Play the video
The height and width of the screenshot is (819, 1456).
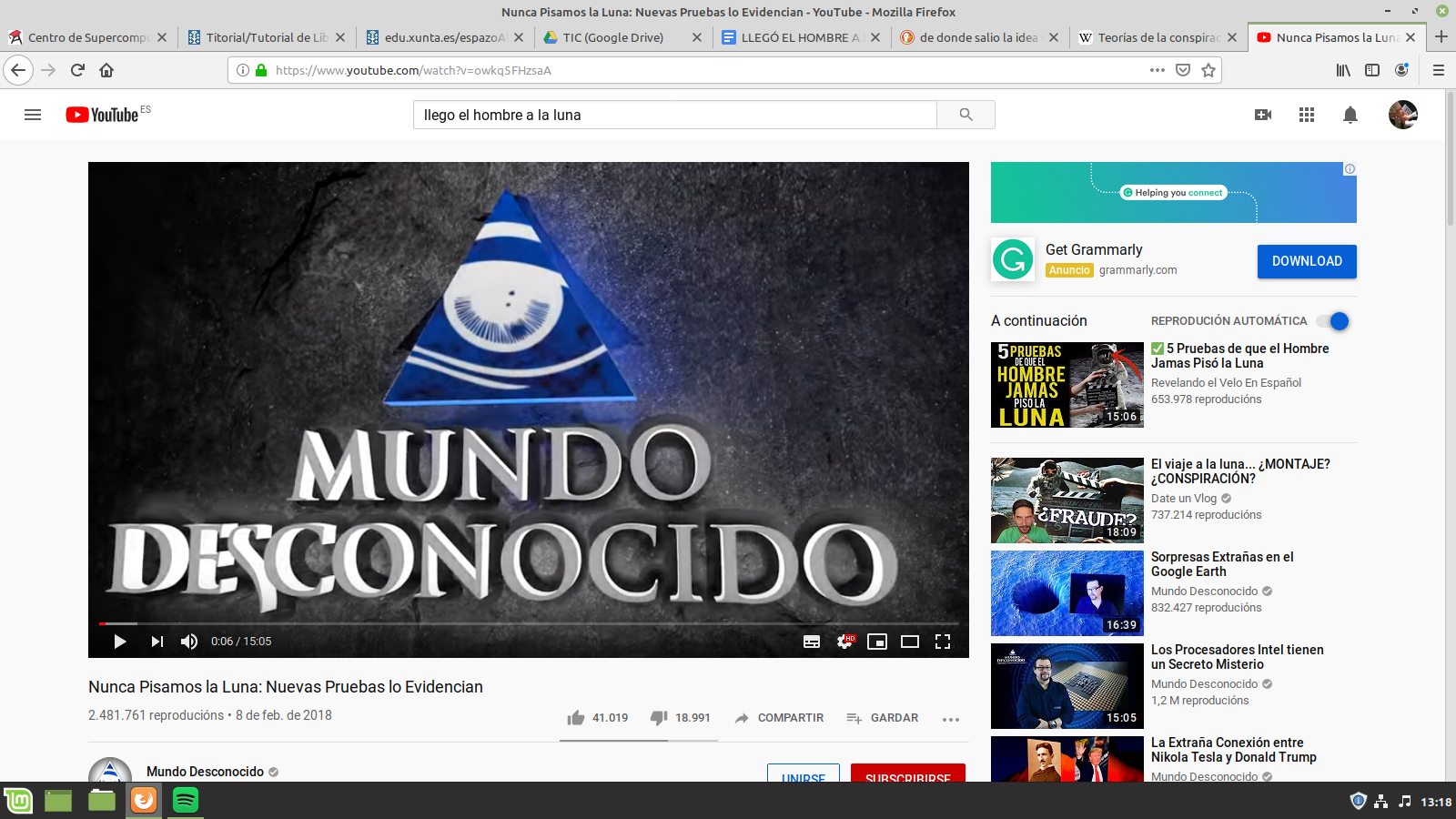(x=119, y=642)
